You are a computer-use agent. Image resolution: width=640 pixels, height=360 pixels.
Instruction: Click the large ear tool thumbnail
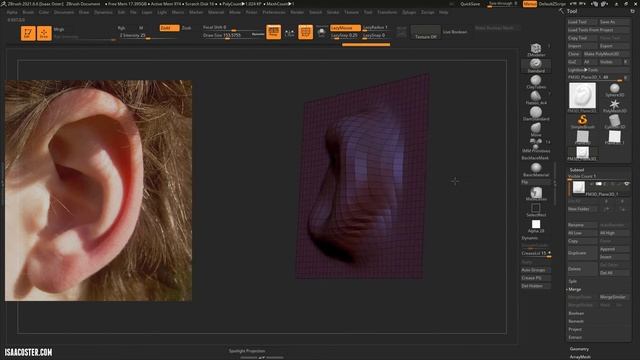pos(582,97)
